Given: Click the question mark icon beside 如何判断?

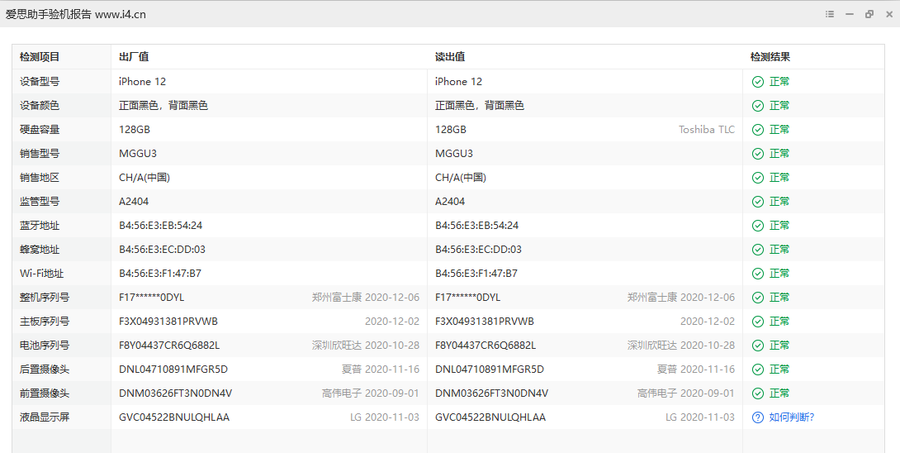Looking at the screenshot, I should (758, 417).
